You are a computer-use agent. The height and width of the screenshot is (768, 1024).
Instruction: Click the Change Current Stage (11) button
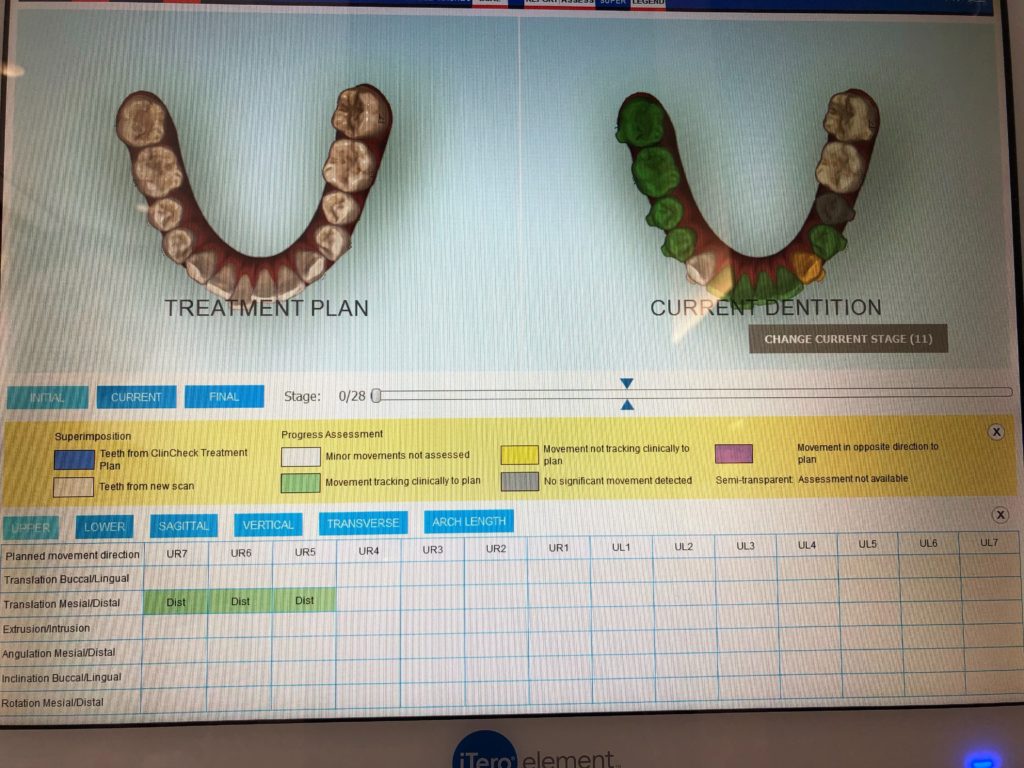(848, 339)
